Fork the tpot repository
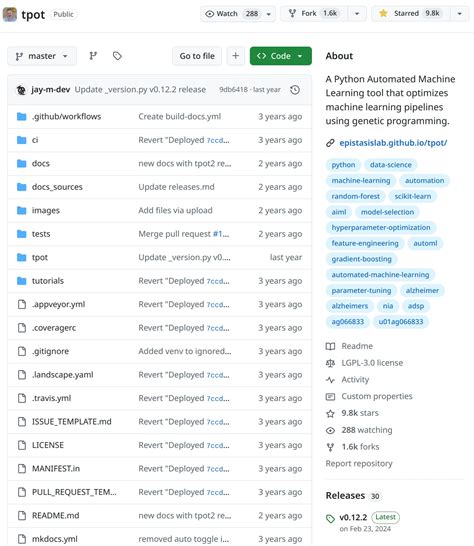Screen dimensions: 474x546 pyautogui.click(x=314, y=14)
